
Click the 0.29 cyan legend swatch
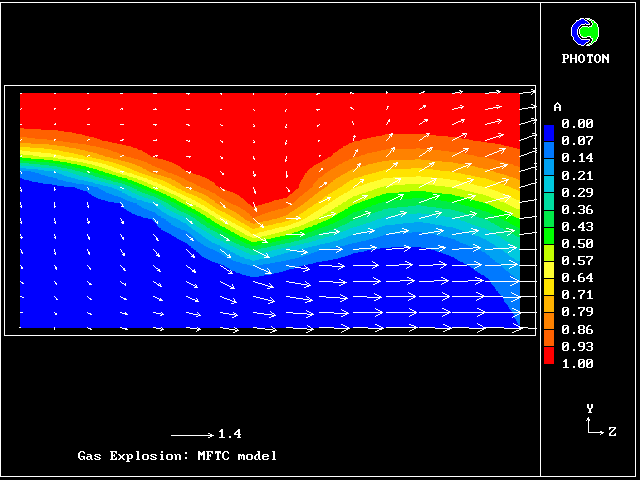(x=549, y=191)
